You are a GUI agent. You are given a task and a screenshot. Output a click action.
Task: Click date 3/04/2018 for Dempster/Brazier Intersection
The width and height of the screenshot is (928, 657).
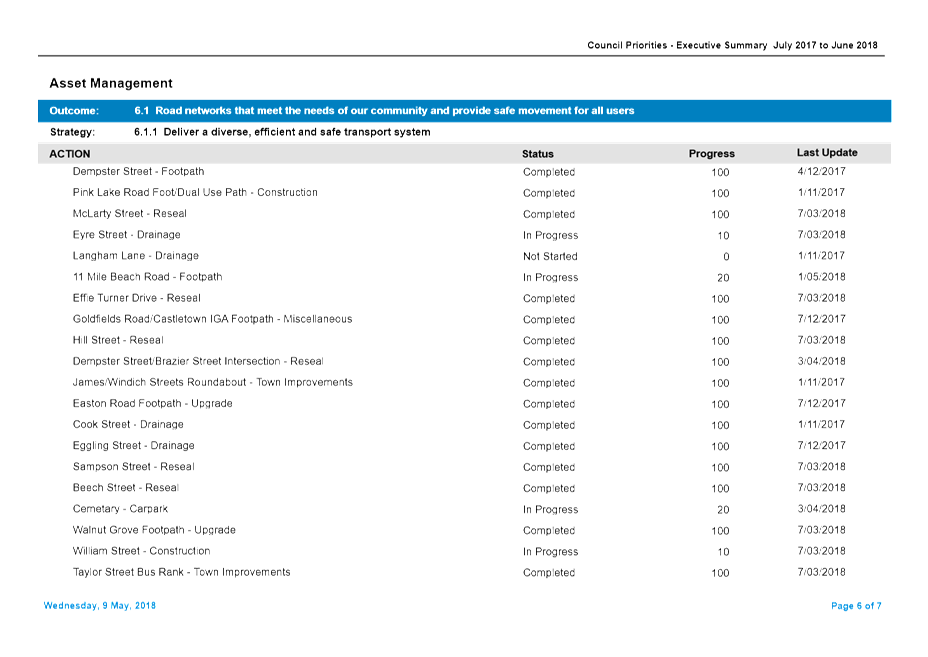[x=821, y=361]
